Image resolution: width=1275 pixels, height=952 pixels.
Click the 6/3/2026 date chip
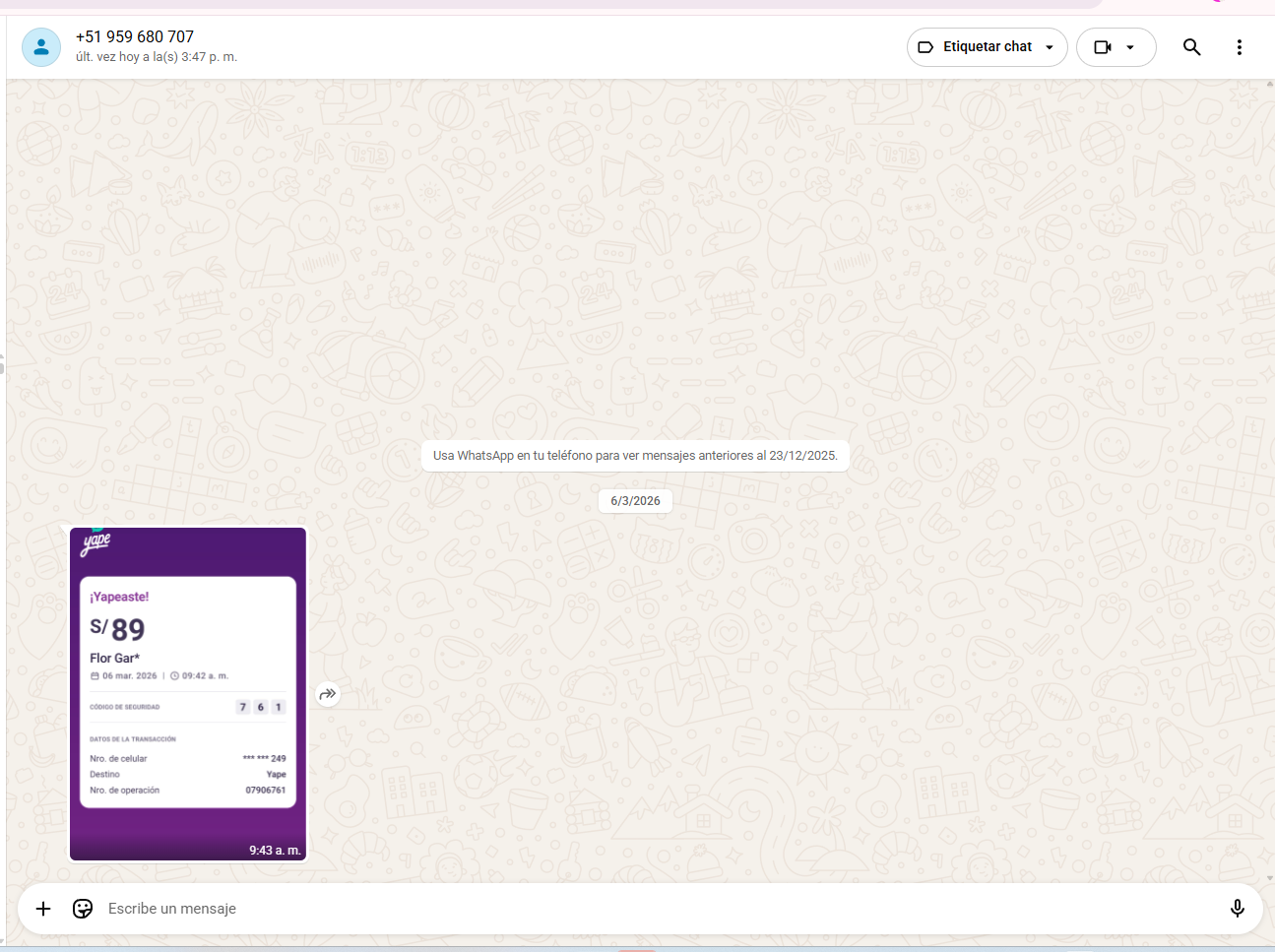tap(635, 501)
